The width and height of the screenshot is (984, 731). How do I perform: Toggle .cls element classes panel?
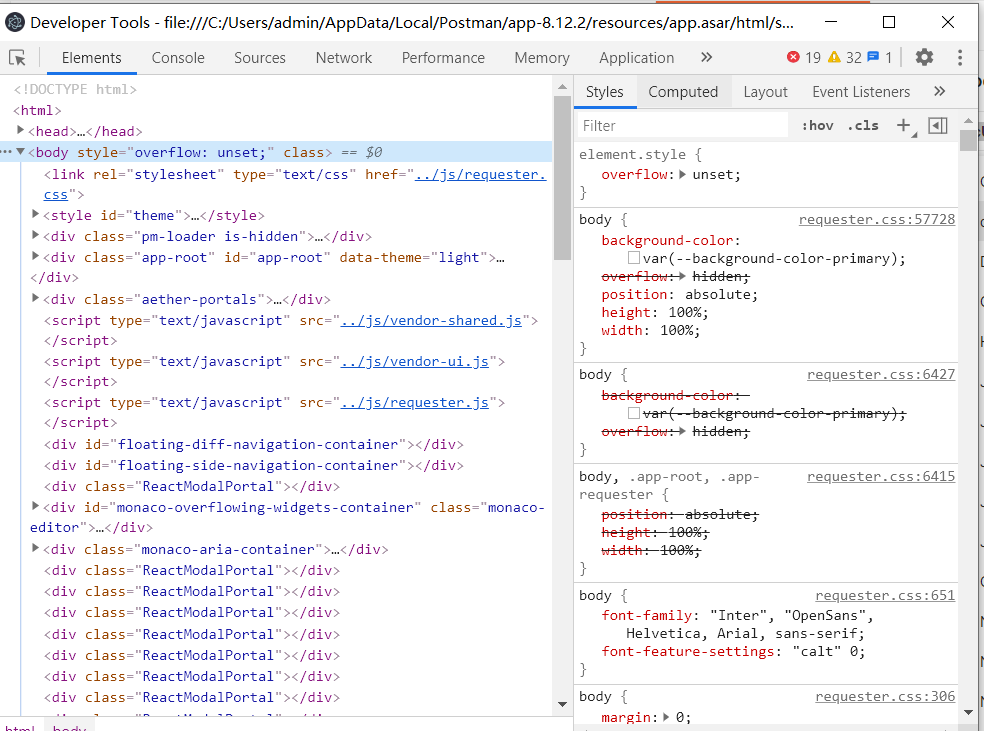point(864,125)
